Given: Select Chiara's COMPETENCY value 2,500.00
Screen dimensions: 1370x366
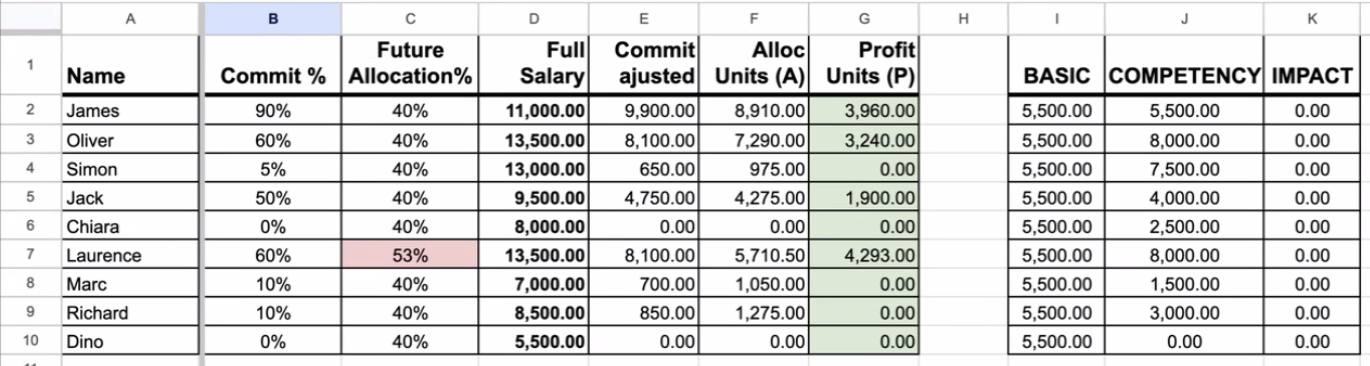Looking at the screenshot, I should coord(1184,226).
